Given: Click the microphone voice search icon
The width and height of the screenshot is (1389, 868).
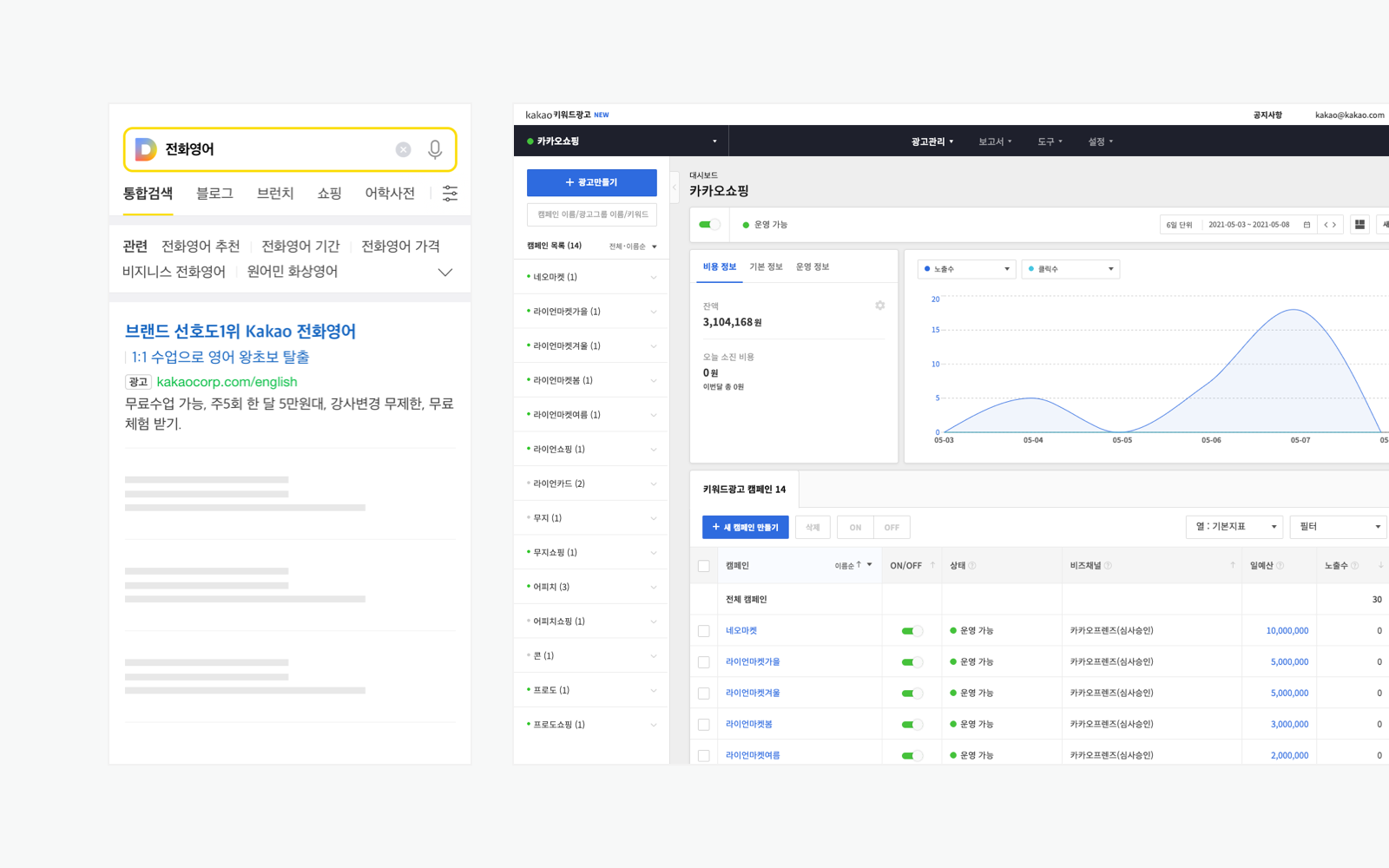Looking at the screenshot, I should pyautogui.click(x=435, y=149).
